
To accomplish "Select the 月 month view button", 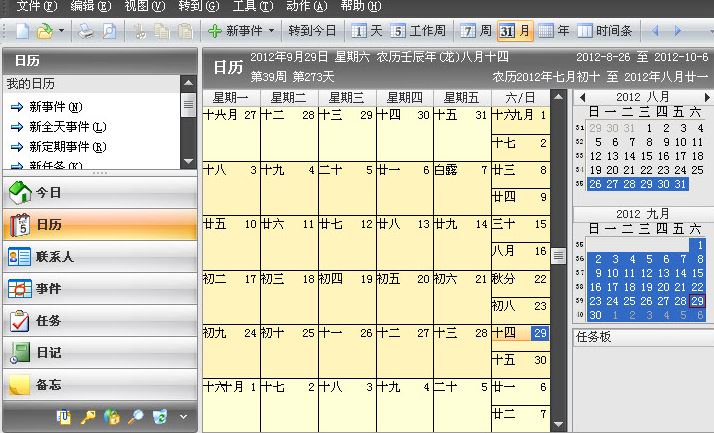I will 515,31.
